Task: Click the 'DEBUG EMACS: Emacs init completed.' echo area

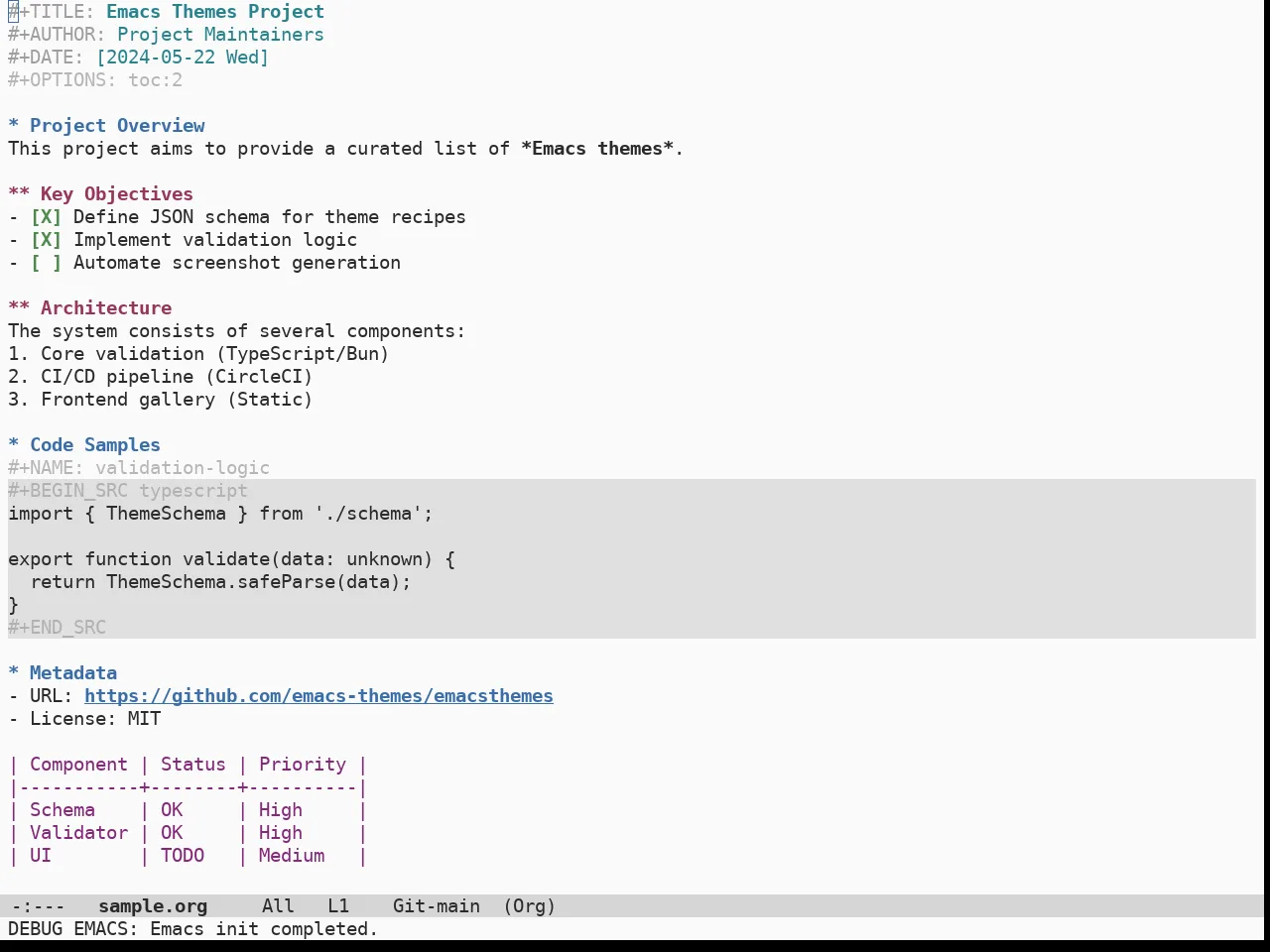Action: click(193, 929)
